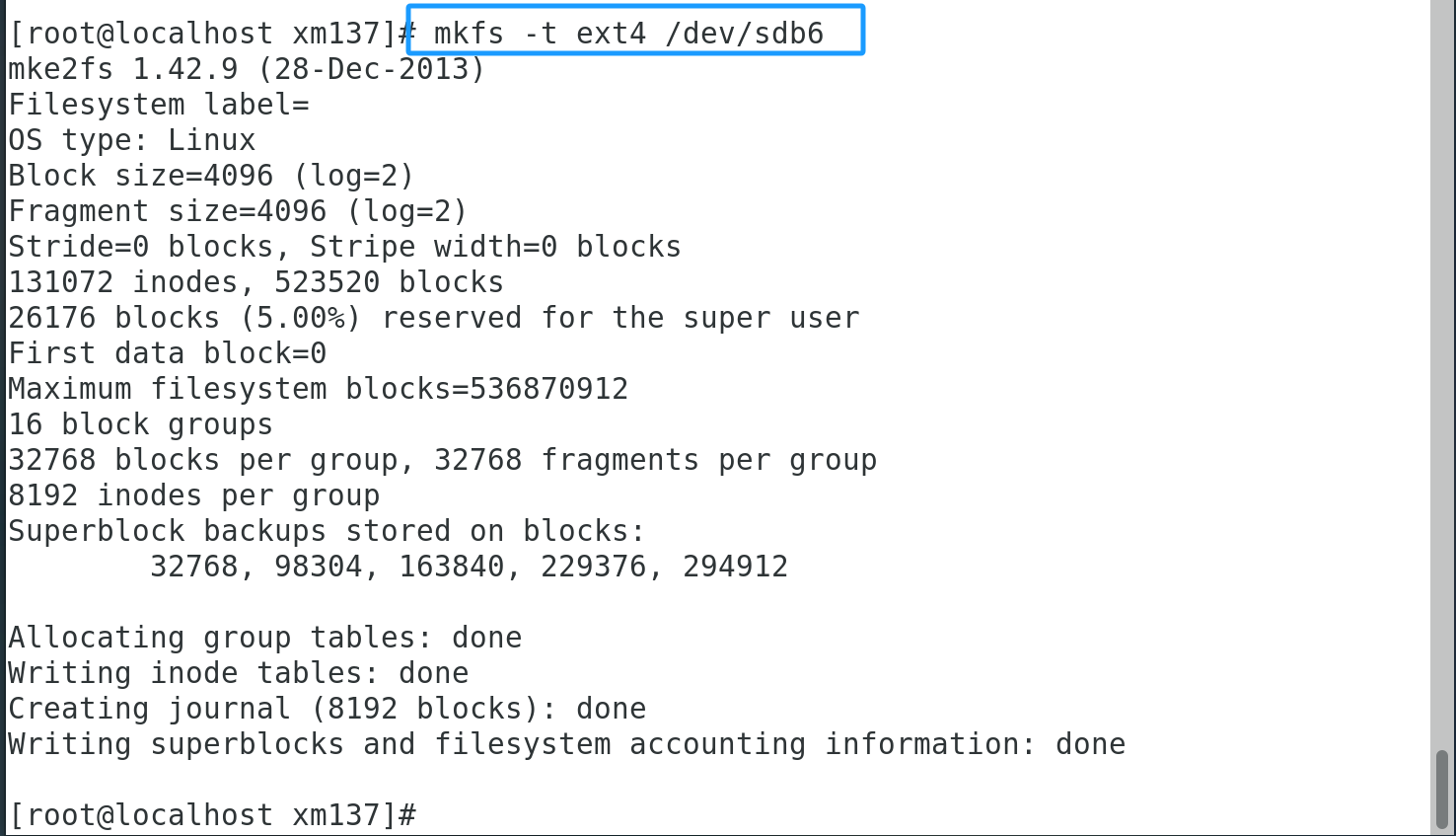Click the OS type: Linux line
Screen dimensions: 1456x836
click(132, 140)
